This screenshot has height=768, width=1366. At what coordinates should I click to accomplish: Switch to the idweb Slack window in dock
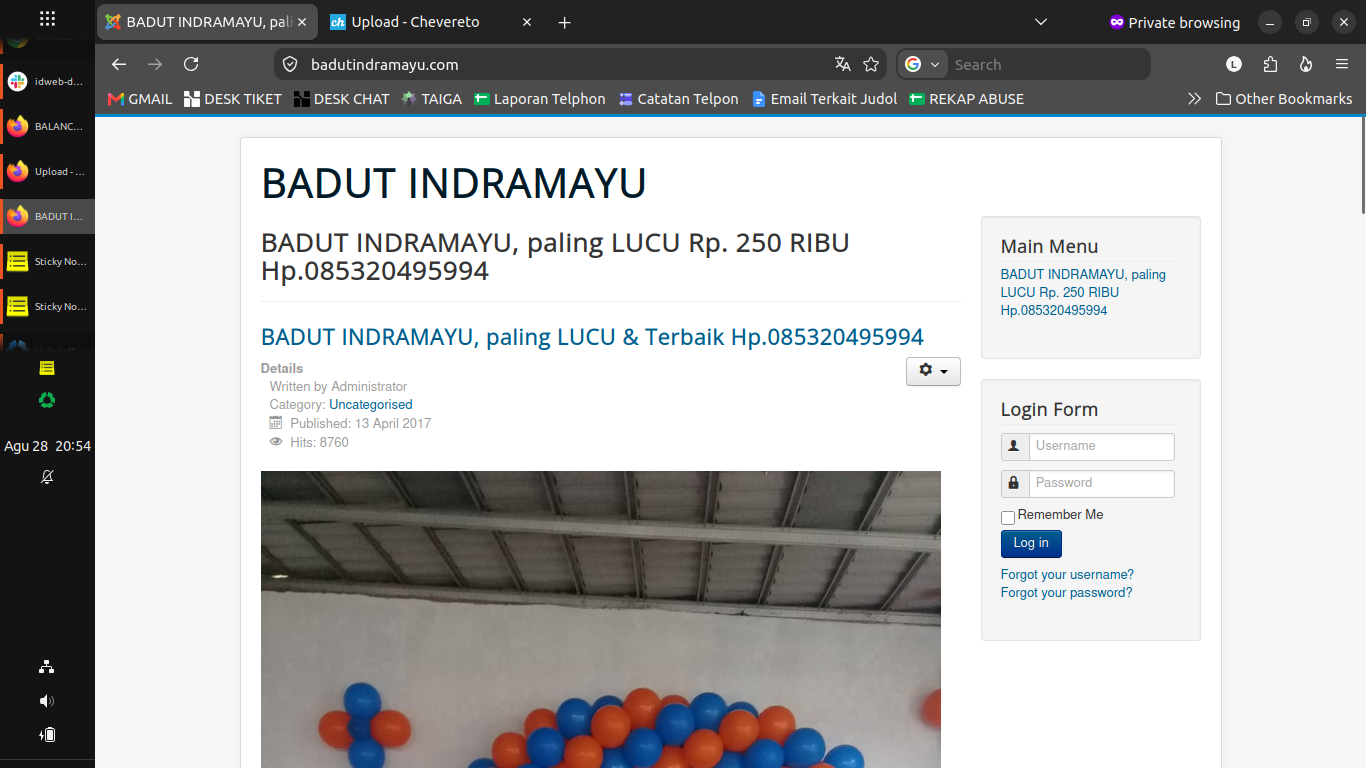[x=47, y=82]
